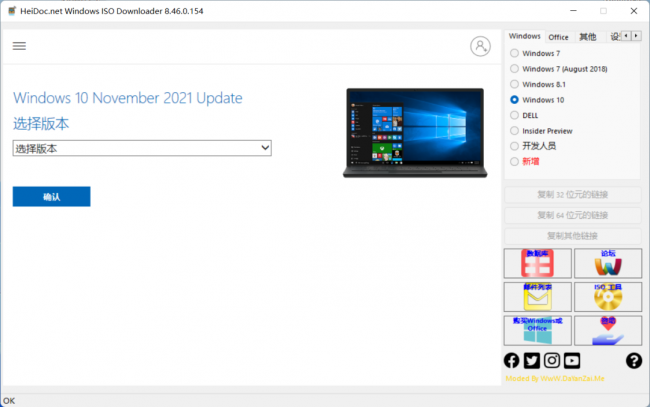Screen dimensions: 650x407
Task: Click the help question mark icon
Action: [634, 361]
